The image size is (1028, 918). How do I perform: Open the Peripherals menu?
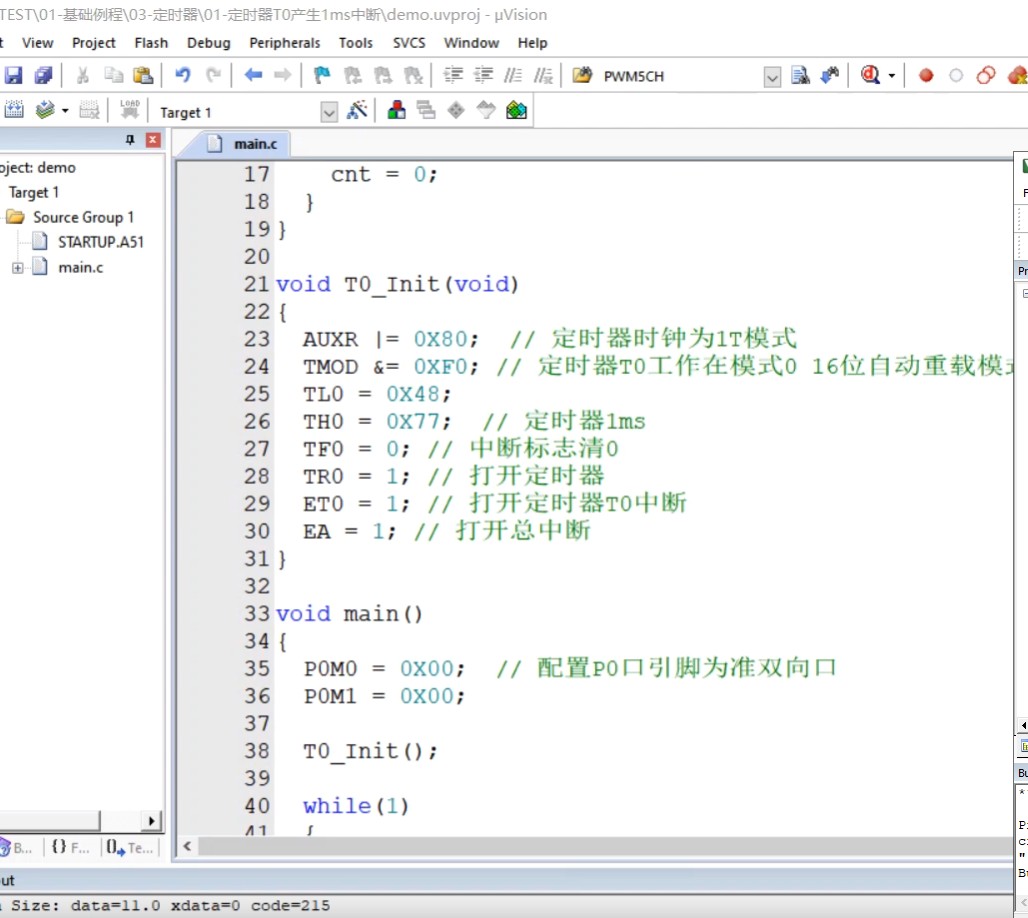coord(285,43)
